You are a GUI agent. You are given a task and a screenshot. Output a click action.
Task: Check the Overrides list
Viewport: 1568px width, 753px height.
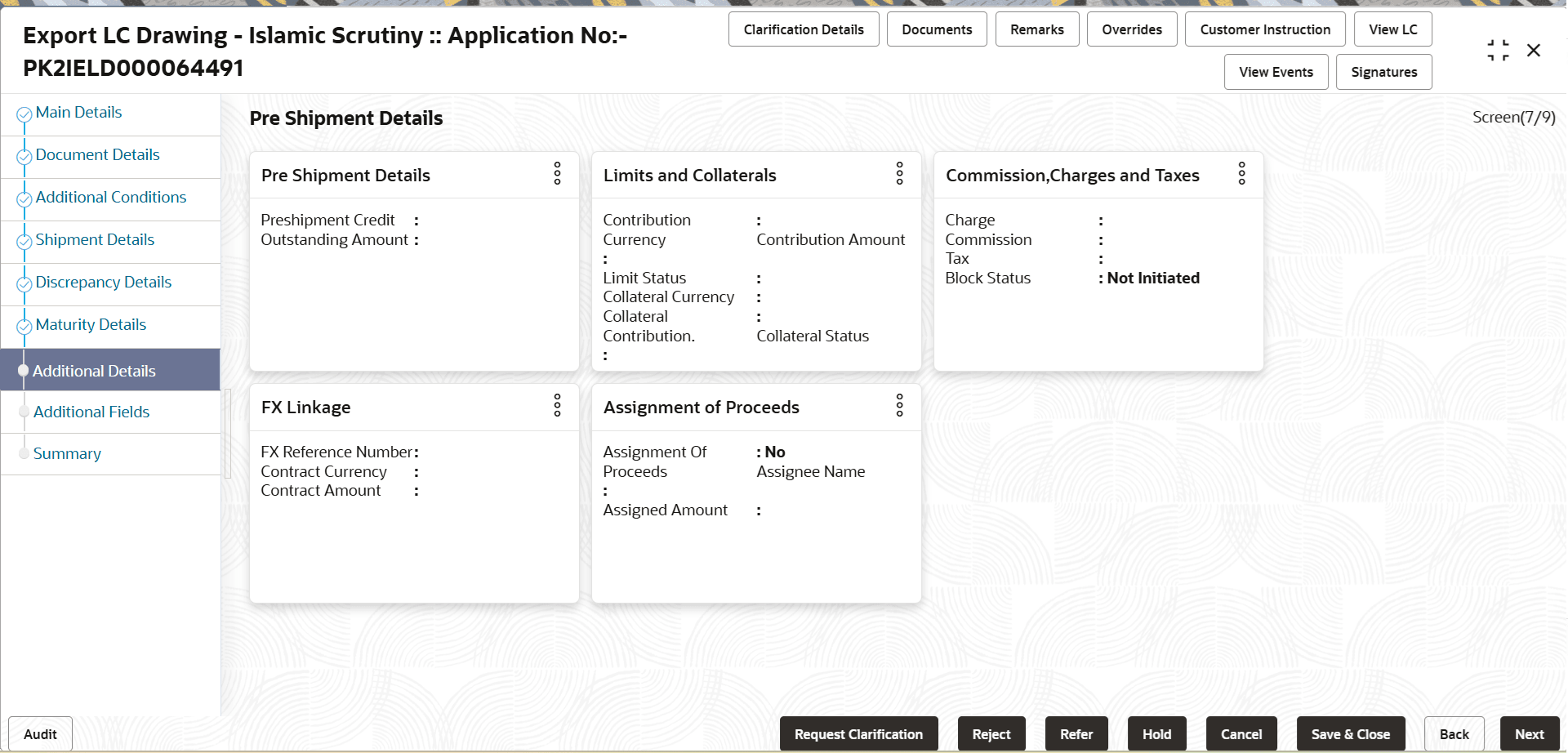click(1132, 29)
